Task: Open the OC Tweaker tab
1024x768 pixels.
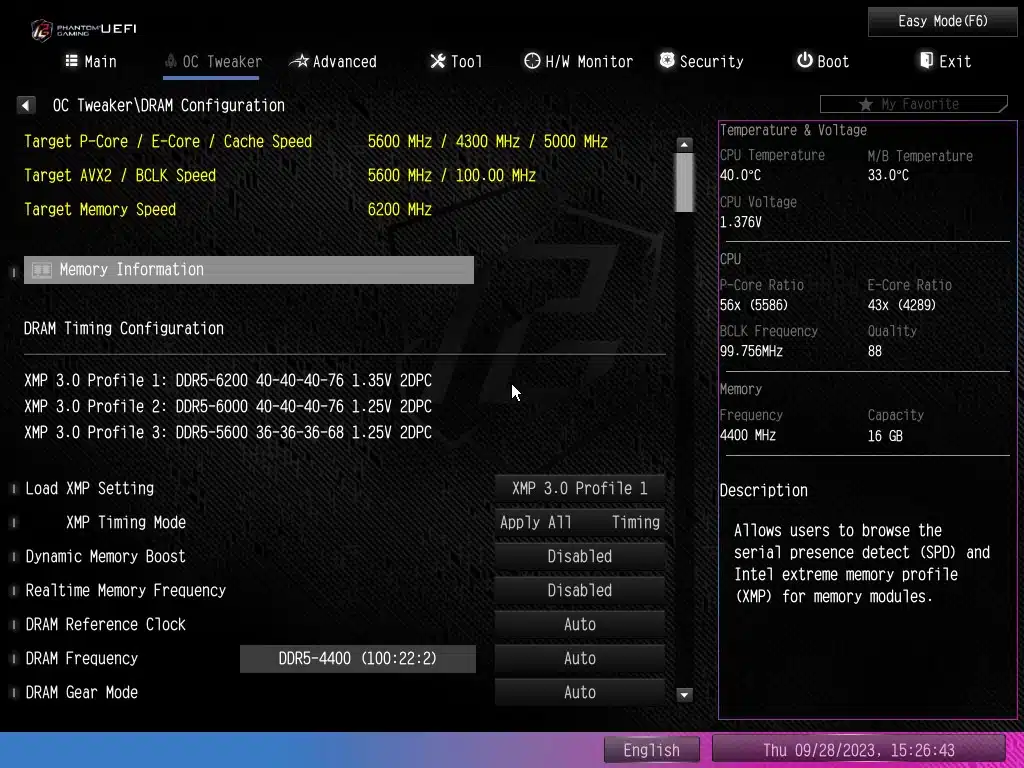Action: [x=213, y=61]
